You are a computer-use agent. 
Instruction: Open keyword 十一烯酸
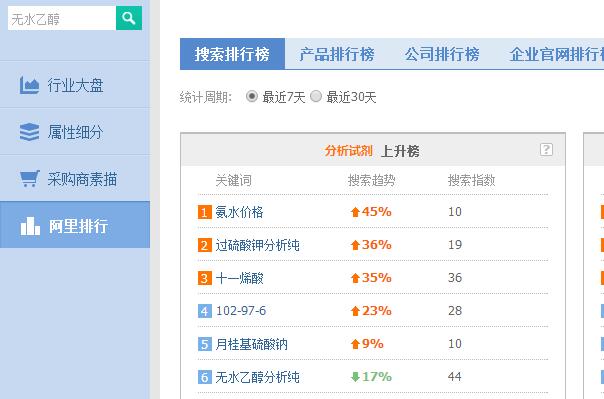[239, 278]
